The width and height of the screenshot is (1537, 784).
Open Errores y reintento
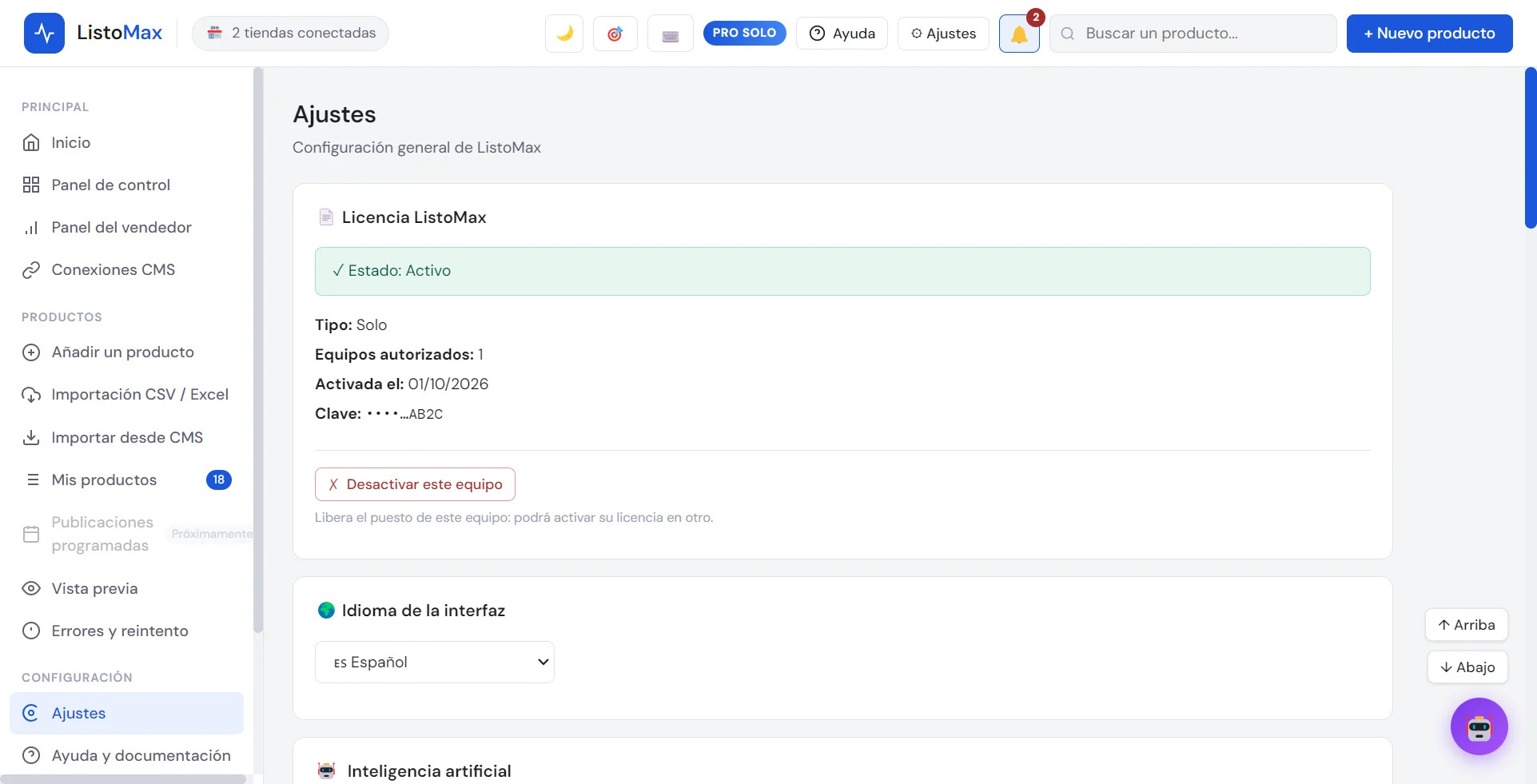[x=126, y=631]
